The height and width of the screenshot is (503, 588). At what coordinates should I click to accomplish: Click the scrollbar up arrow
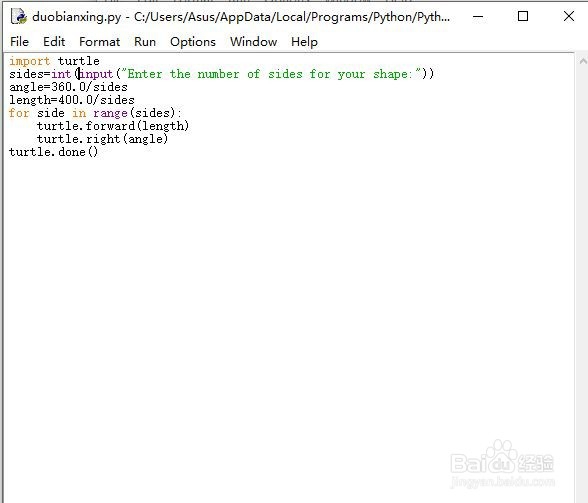(x=583, y=61)
